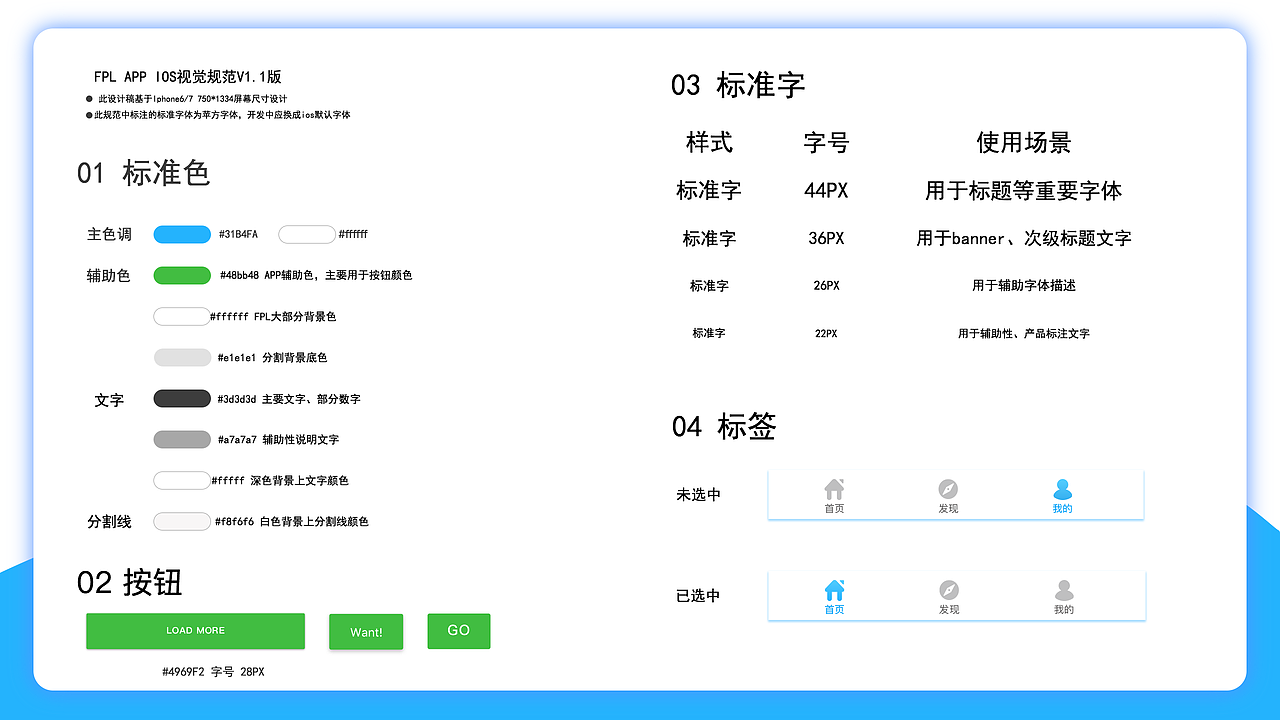Pick the green #48bb48 swatch
Viewport: 1280px width, 720px height.
[182, 275]
